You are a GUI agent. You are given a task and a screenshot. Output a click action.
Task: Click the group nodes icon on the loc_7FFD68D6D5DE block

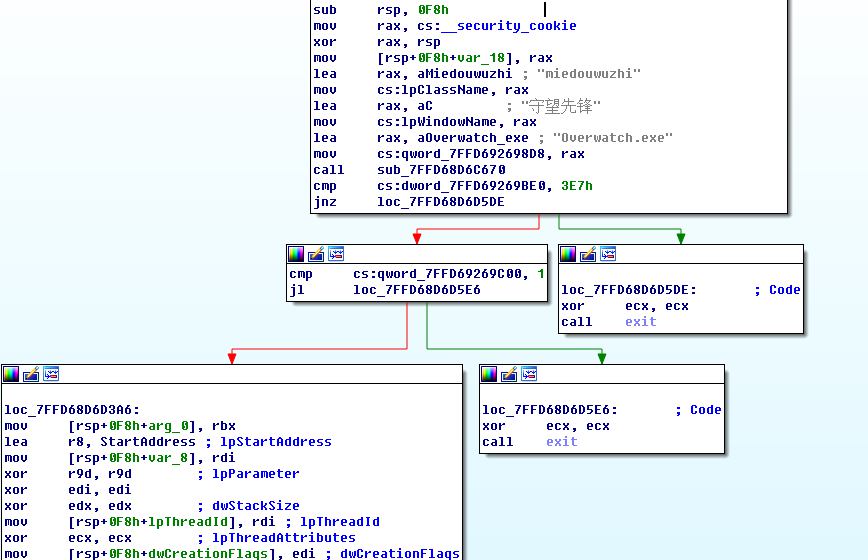click(608, 254)
